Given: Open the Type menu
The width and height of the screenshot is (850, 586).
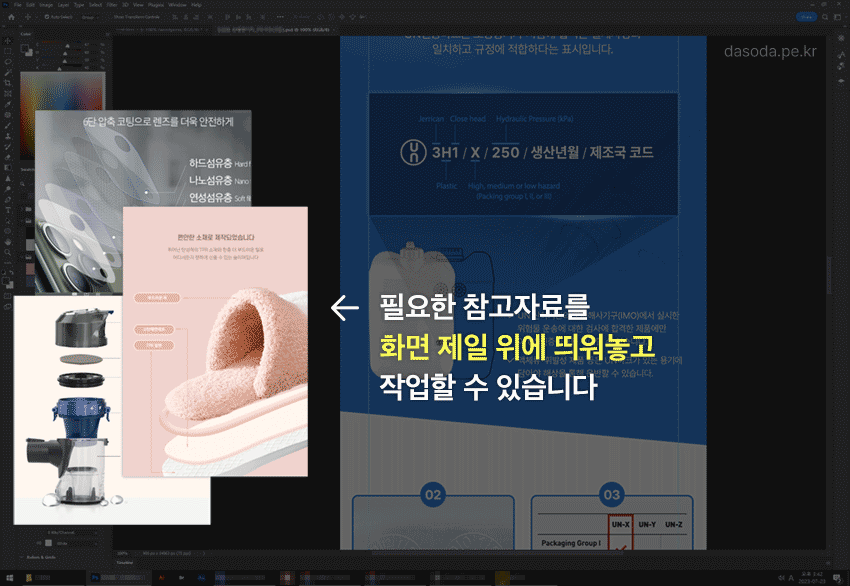Looking at the screenshot, I should pos(79,4).
